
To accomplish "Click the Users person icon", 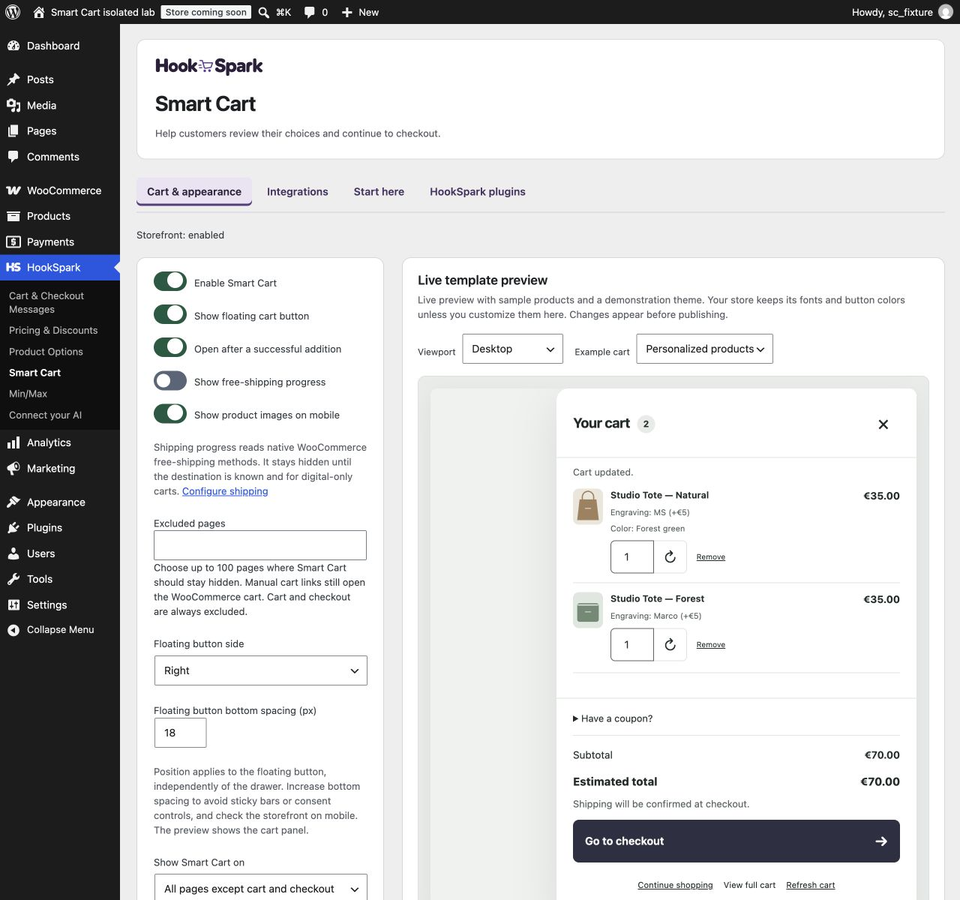I will click(x=13, y=553).
